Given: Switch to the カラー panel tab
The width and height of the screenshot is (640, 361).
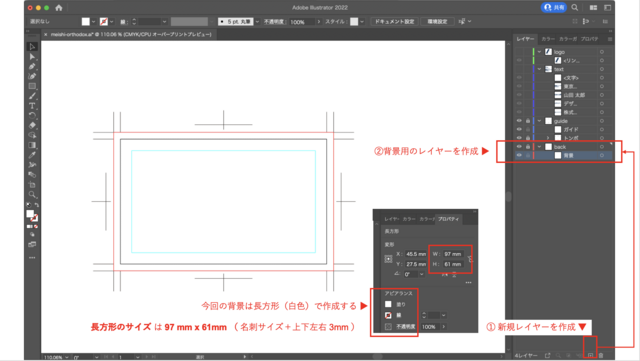Looking at the screenshot, I should [x=548, y=39].
